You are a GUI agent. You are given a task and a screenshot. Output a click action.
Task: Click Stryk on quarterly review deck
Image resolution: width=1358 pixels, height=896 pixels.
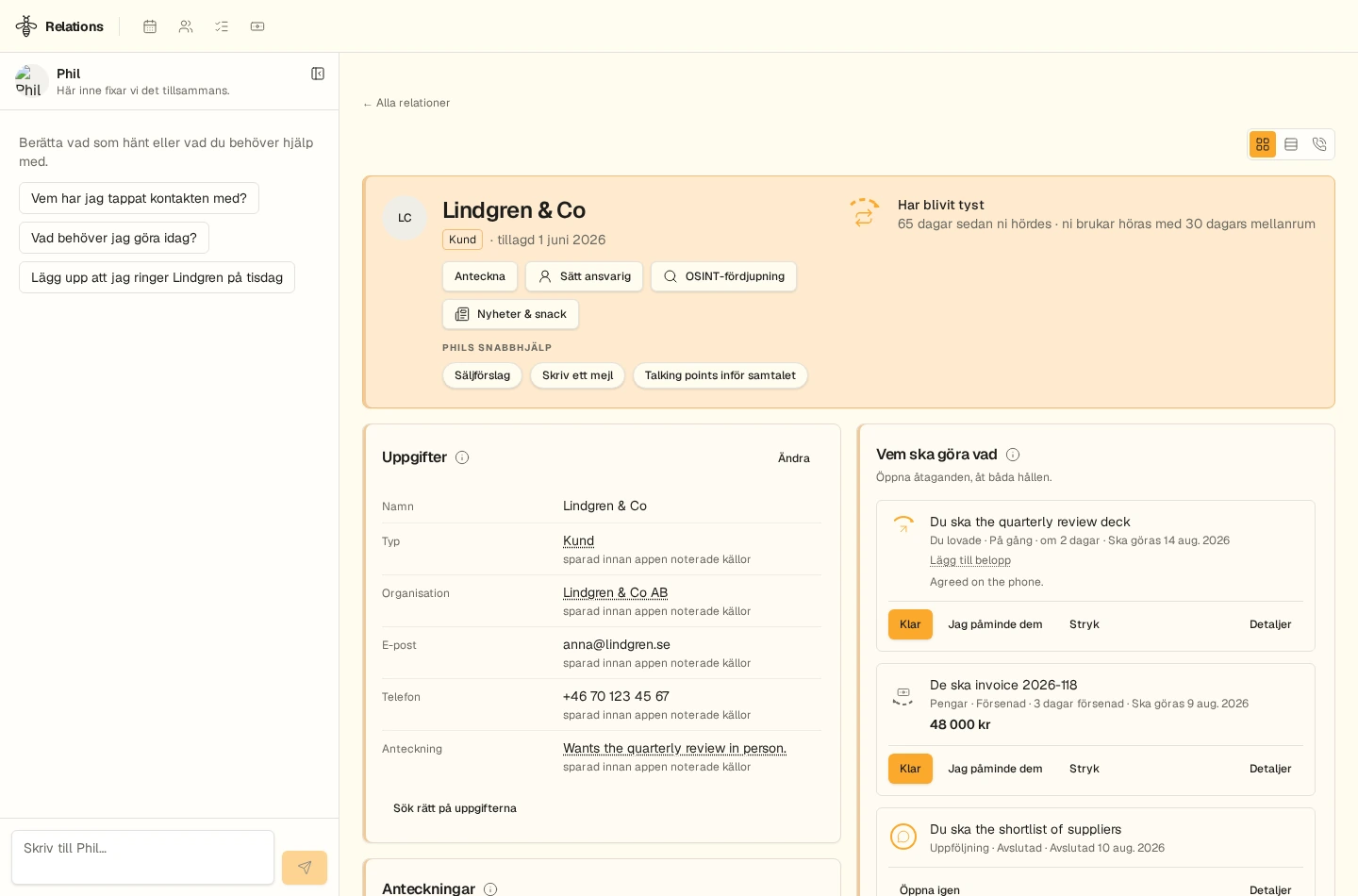coord(1085,624)
